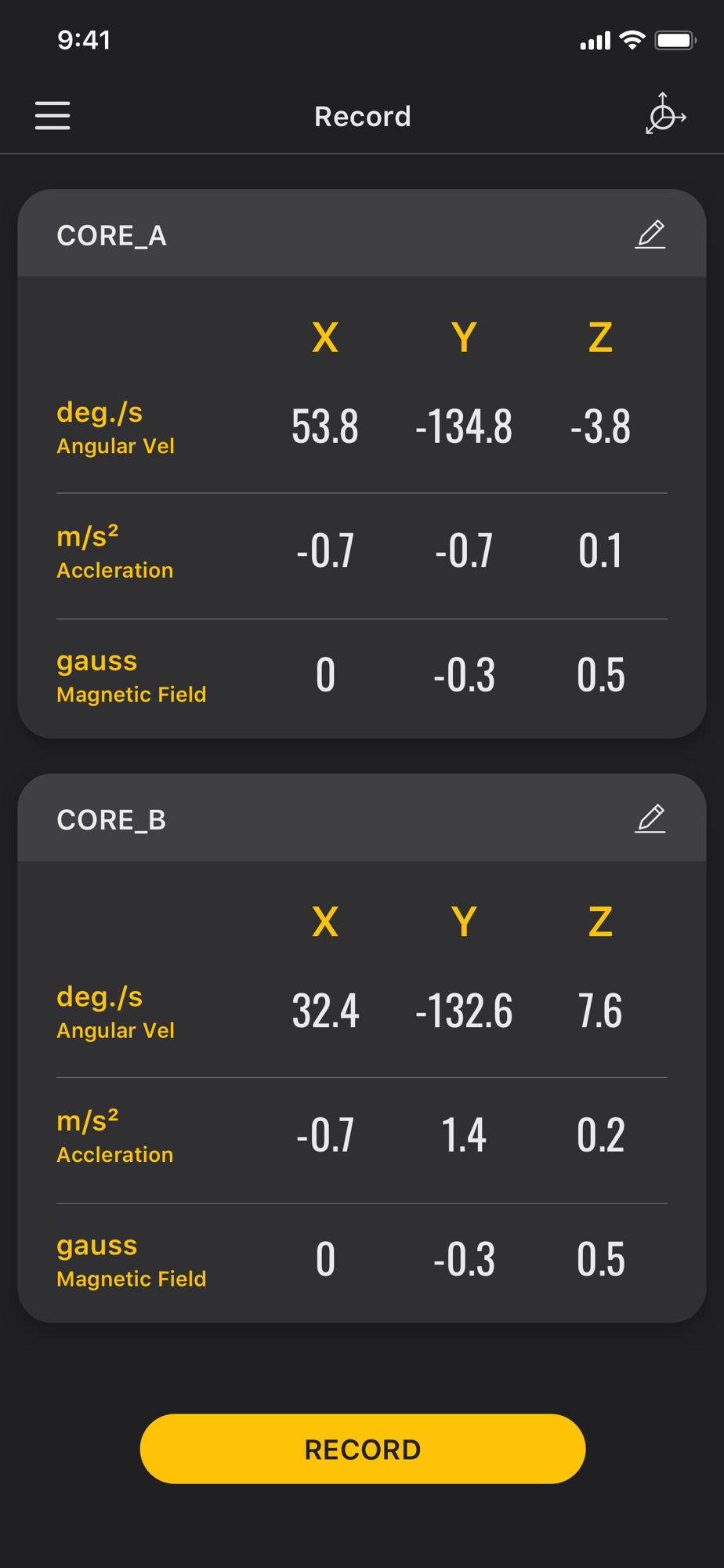
Task: Tap the battery status icon
Action: tap(675, 40)
